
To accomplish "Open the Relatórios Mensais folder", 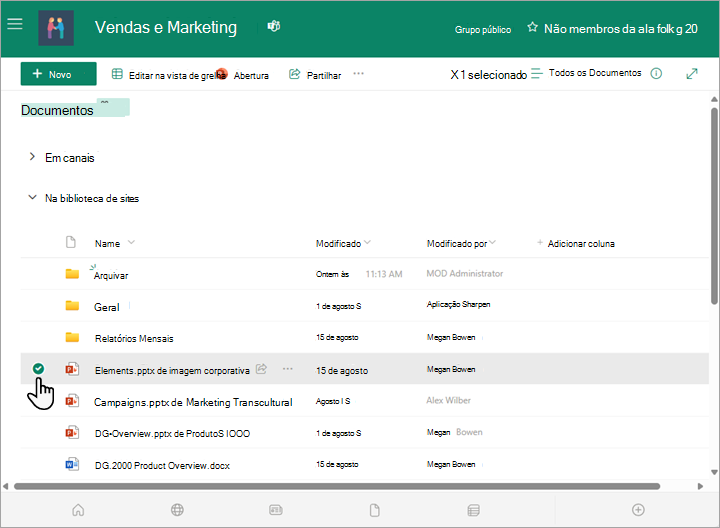I will pyautogui.click(x=134, y=339).
